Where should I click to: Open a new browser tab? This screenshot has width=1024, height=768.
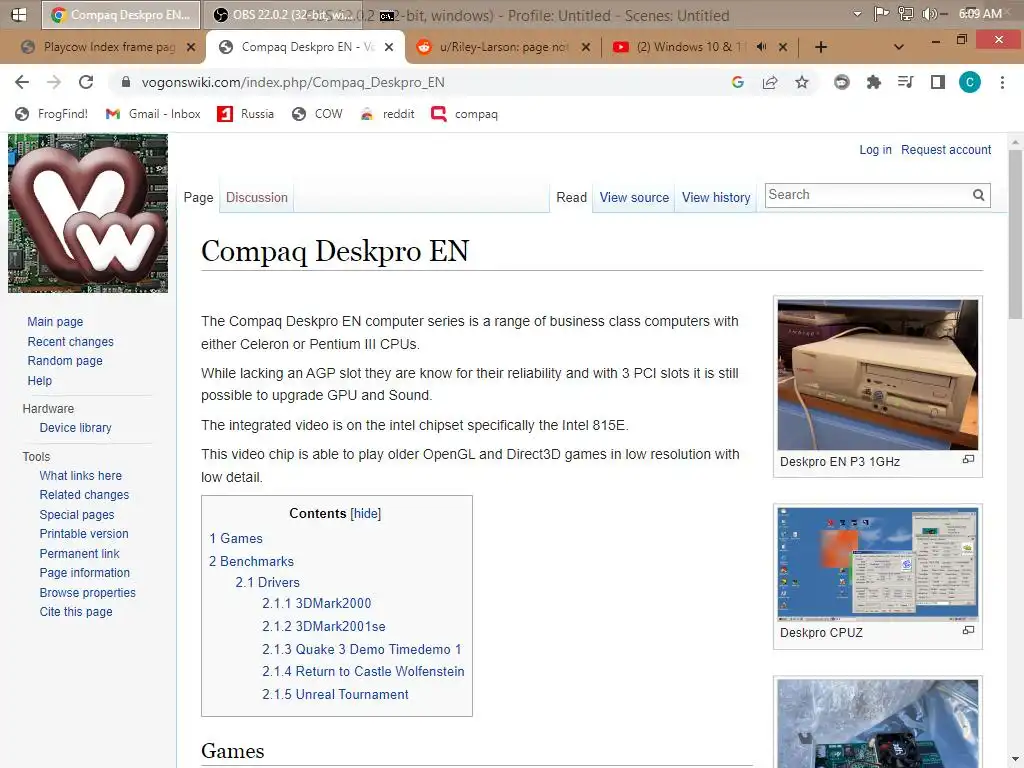pyautogui.click(x=821, y=47)
